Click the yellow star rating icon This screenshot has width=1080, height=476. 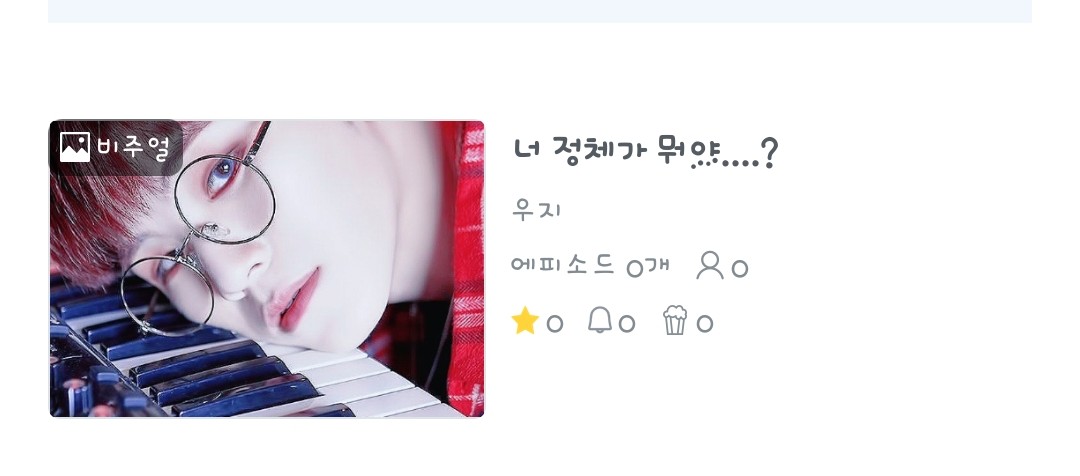click(525, 321)
